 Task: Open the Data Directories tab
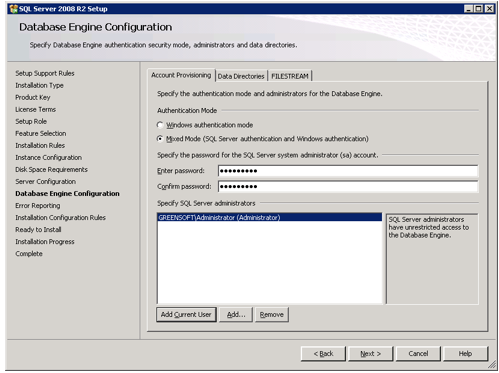pos(241,76)
